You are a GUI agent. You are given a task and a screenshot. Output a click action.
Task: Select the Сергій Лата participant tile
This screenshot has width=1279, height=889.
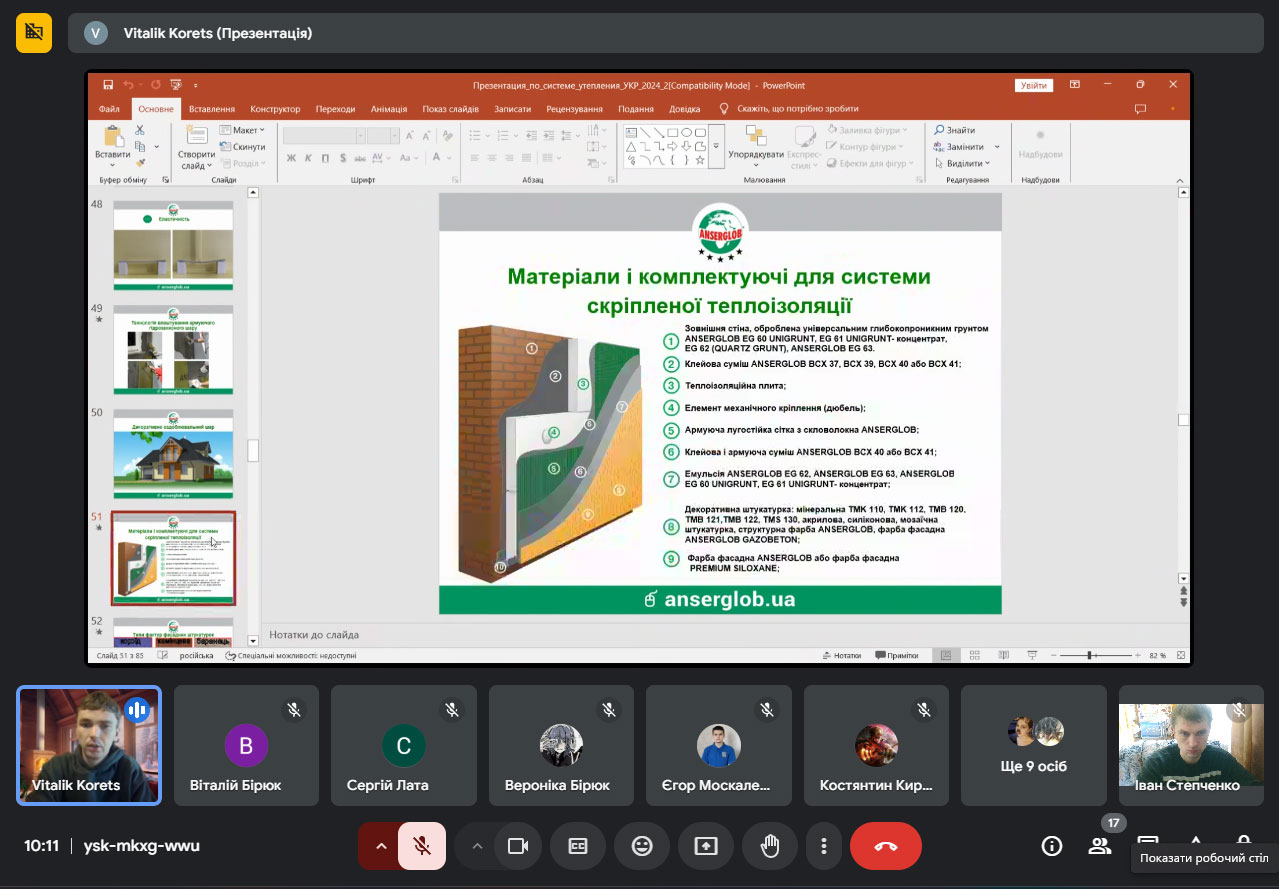click(x=404, y=745)
